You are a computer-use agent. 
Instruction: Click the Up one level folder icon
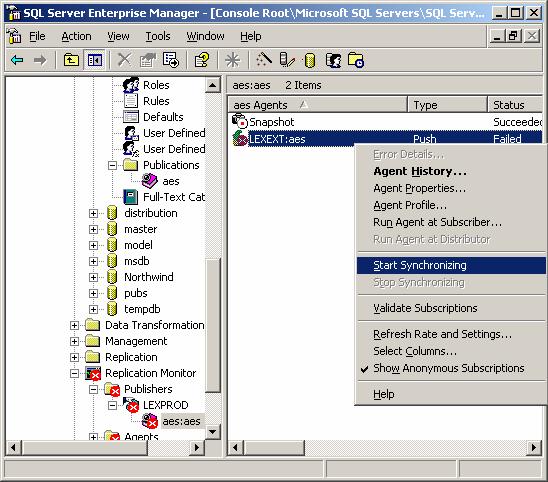point(71,60)
